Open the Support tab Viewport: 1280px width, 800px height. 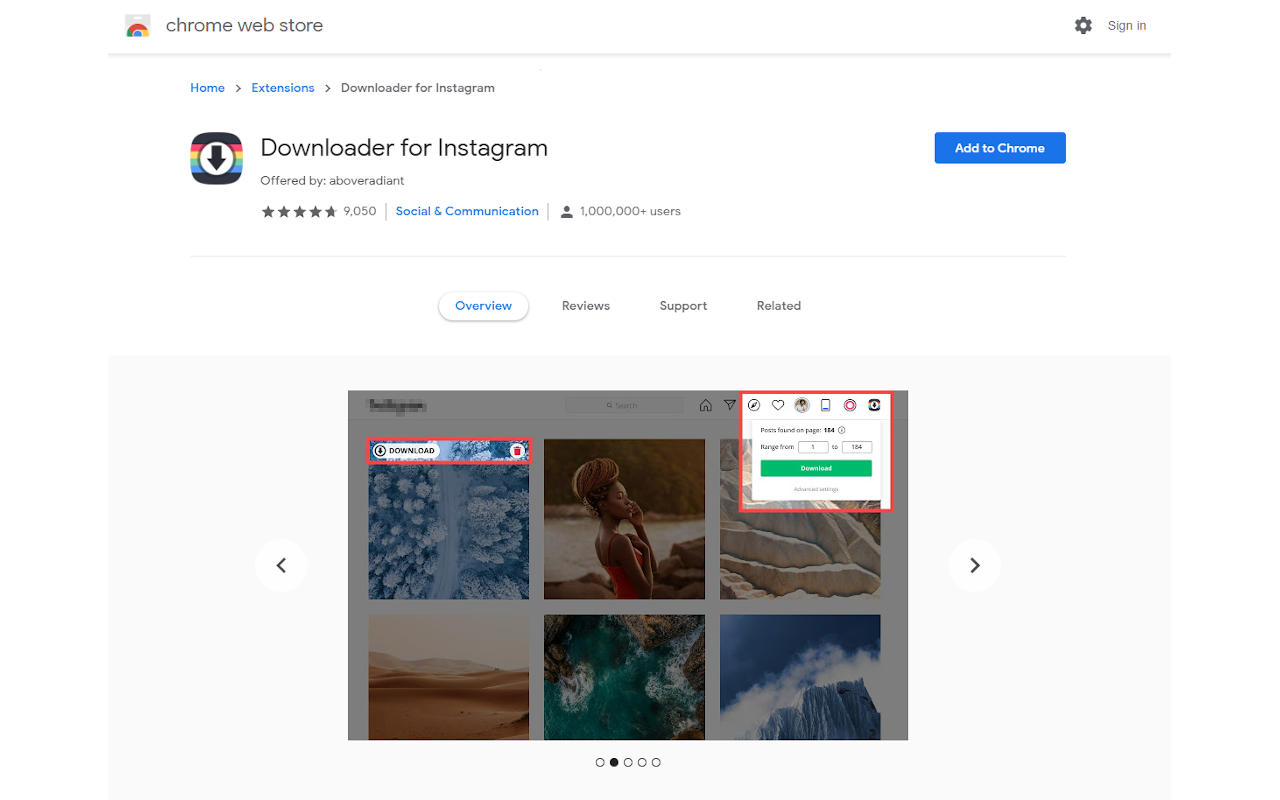683,306
